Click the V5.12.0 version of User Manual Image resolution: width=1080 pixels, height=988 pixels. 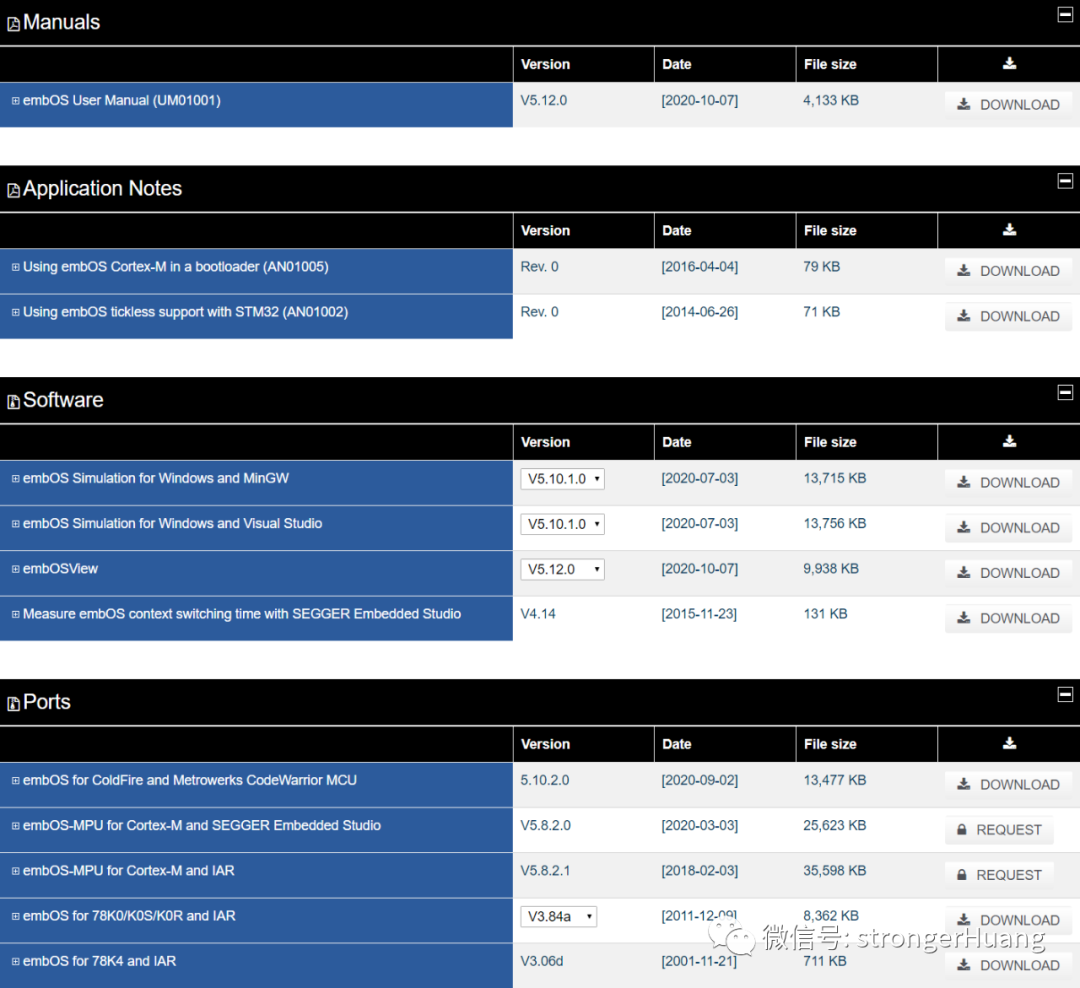(543, 101)
